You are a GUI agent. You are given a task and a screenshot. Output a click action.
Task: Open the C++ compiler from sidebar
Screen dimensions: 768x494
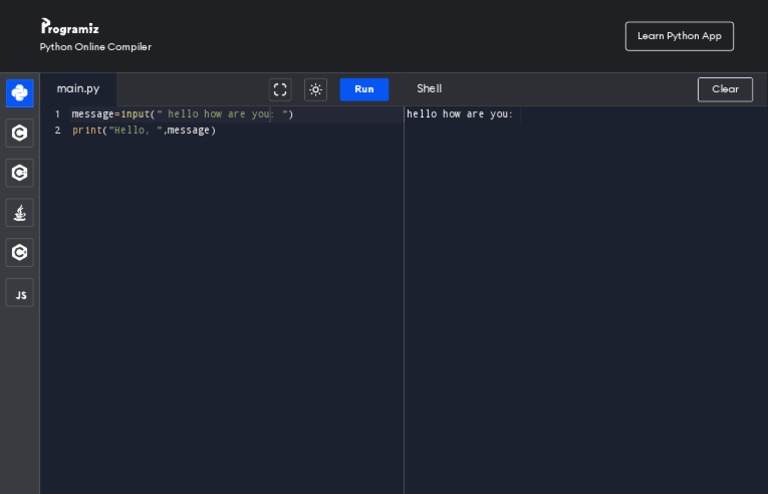(x=20, y=173)
